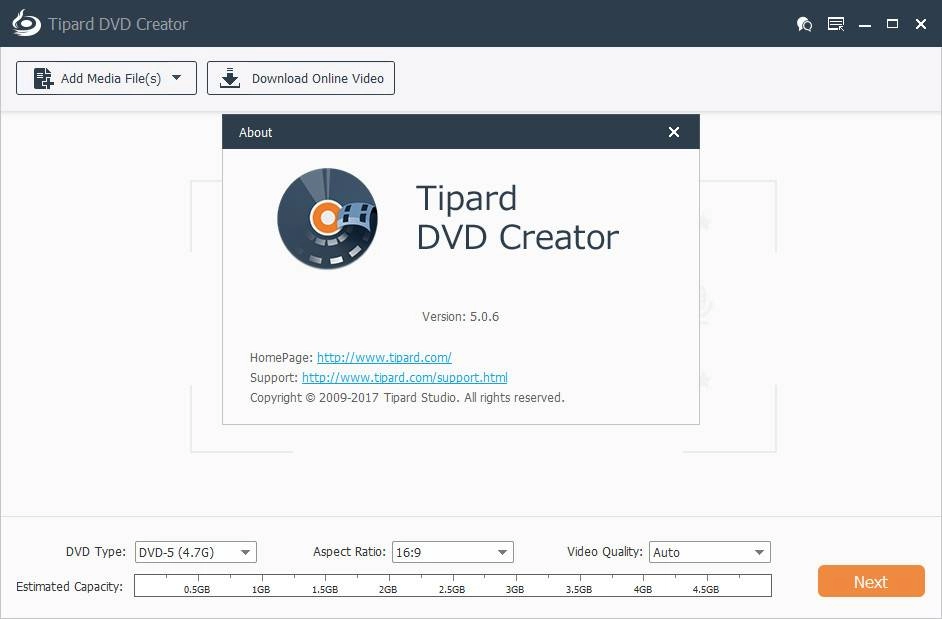Click the About dialog title text
This screenshot has height=619, width=942.
255,132
